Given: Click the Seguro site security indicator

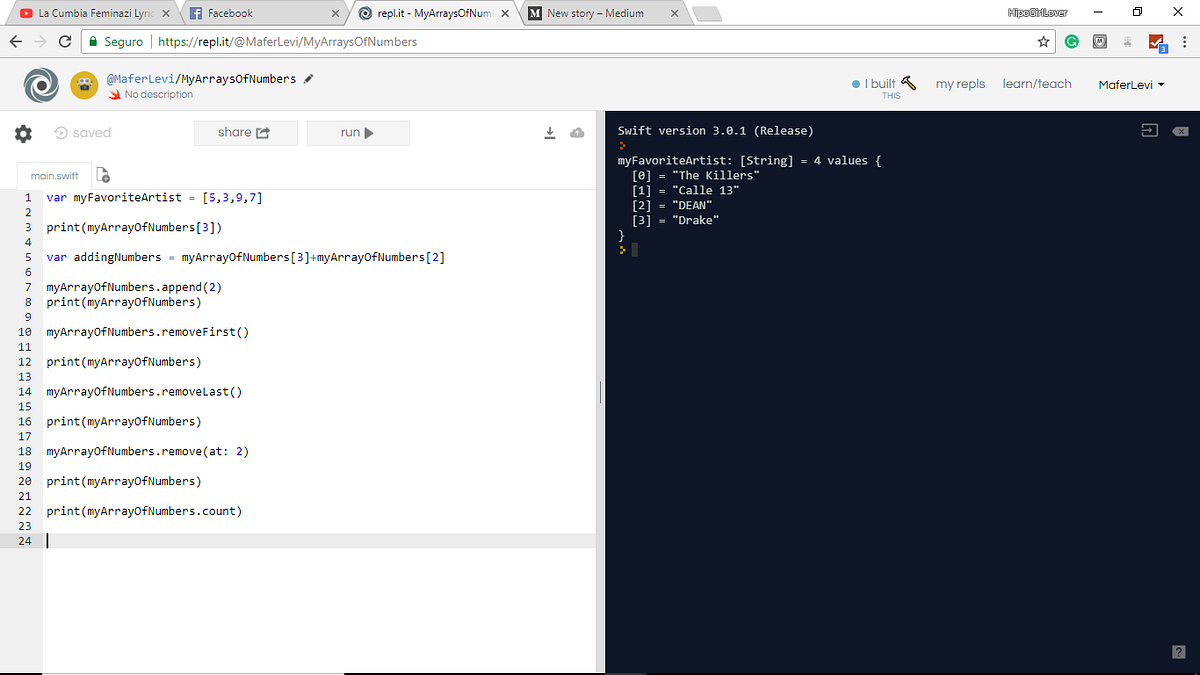Looking at the screenshot, I should [116, 42].
